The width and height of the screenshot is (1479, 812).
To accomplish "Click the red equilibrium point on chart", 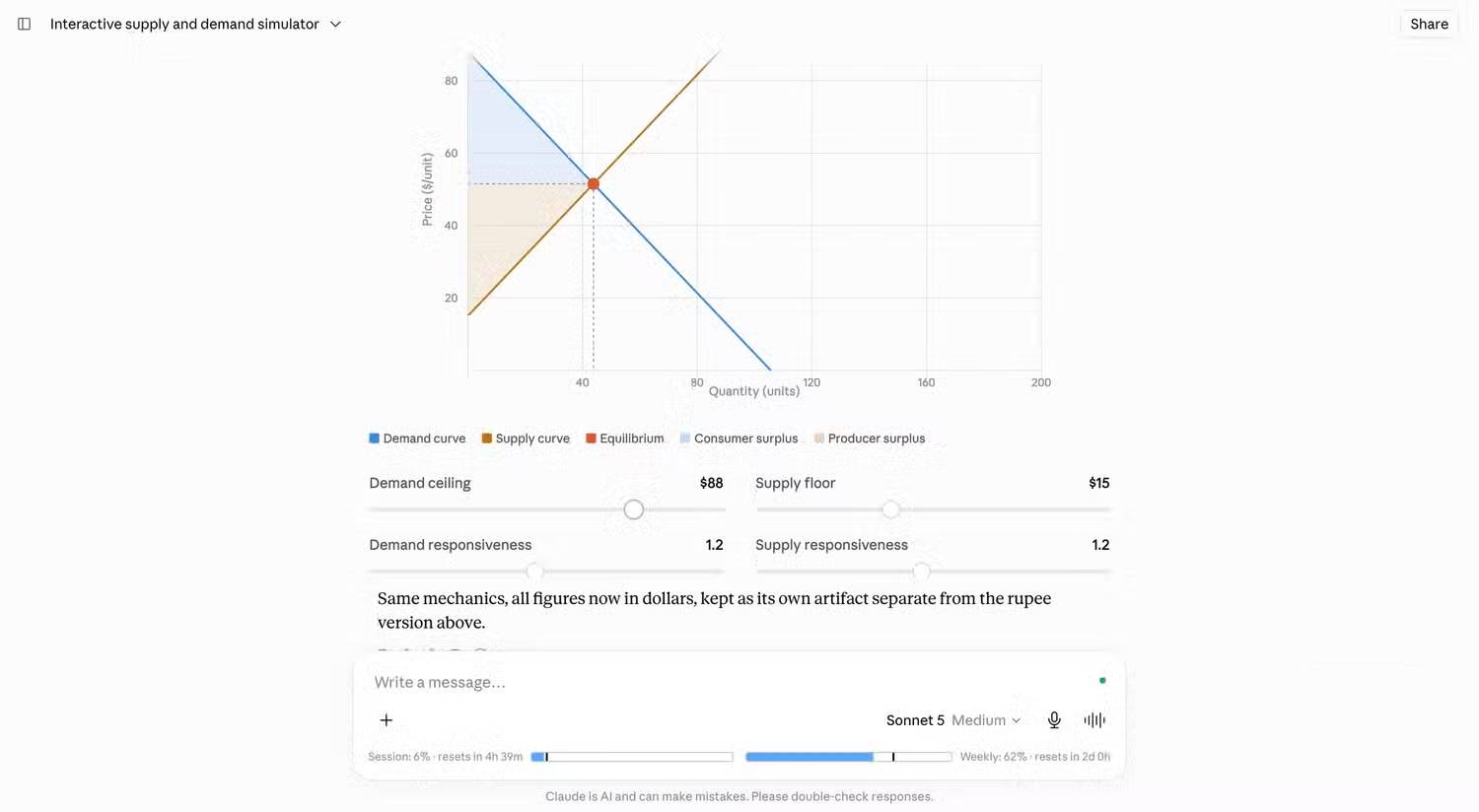I will point(594,183).
